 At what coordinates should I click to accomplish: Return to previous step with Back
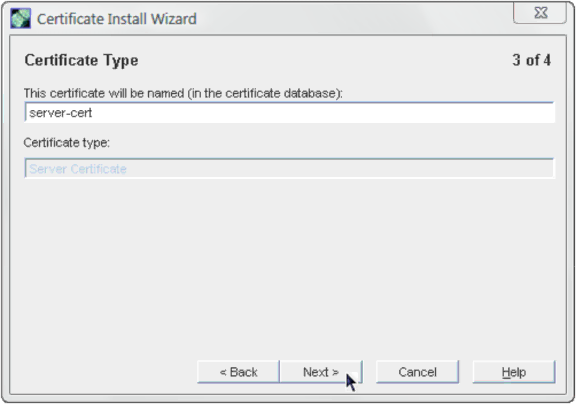(238, 372)
